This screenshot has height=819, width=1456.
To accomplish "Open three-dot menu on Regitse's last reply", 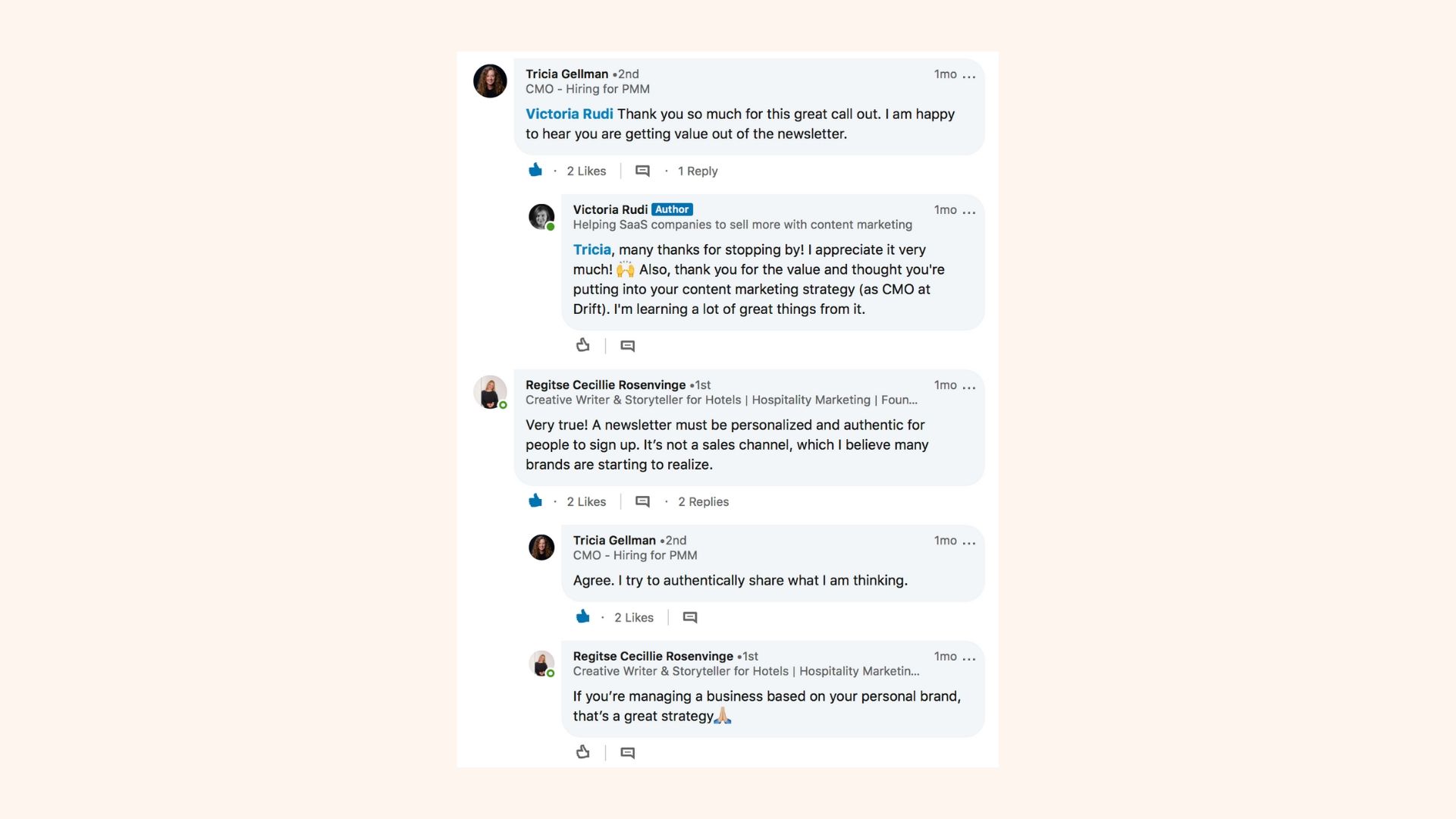I will coord(969,658).
